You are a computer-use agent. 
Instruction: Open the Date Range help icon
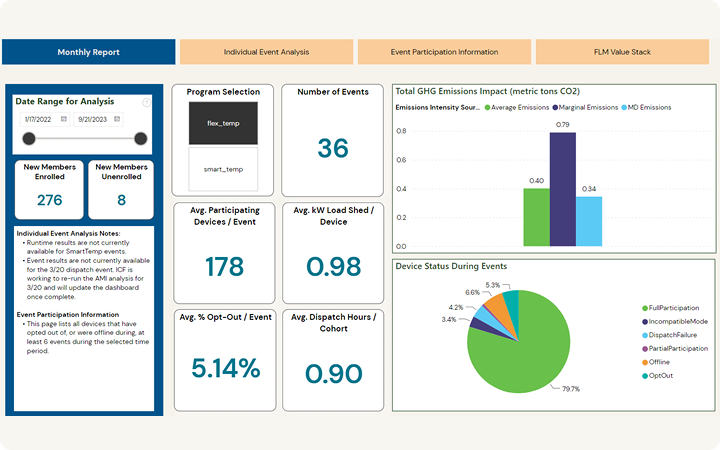point(146,102)
